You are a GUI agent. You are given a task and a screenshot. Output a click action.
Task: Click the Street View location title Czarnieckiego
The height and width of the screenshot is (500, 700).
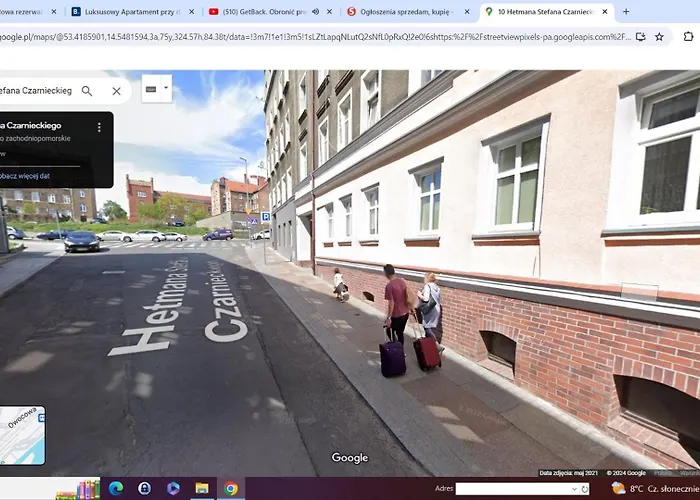coord(31,126)
